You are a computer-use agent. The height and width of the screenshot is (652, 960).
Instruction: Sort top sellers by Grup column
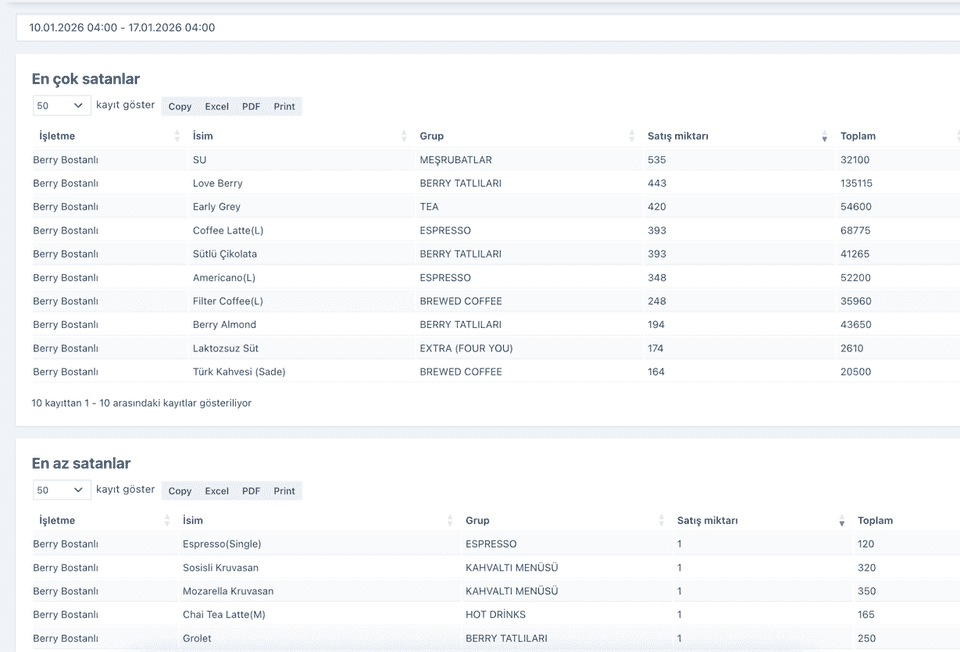tap(527, 136)
